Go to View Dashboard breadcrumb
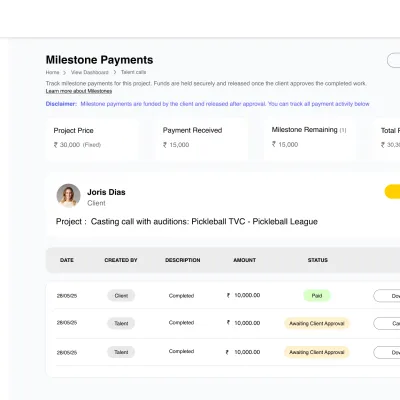Viewport: 400px width, 400px height. click(90, 72)
